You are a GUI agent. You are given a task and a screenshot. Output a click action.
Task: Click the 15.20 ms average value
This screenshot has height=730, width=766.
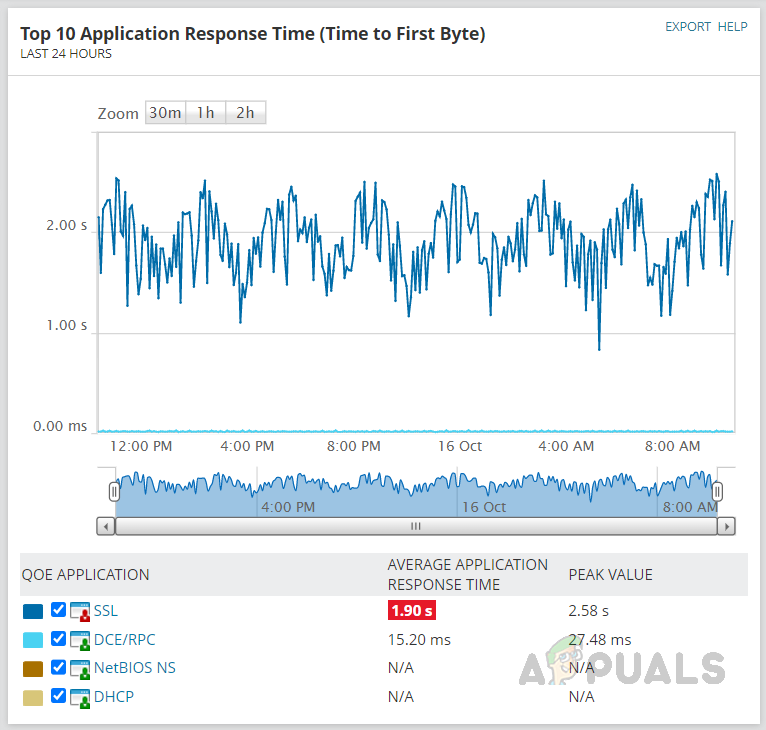[419, 640]
